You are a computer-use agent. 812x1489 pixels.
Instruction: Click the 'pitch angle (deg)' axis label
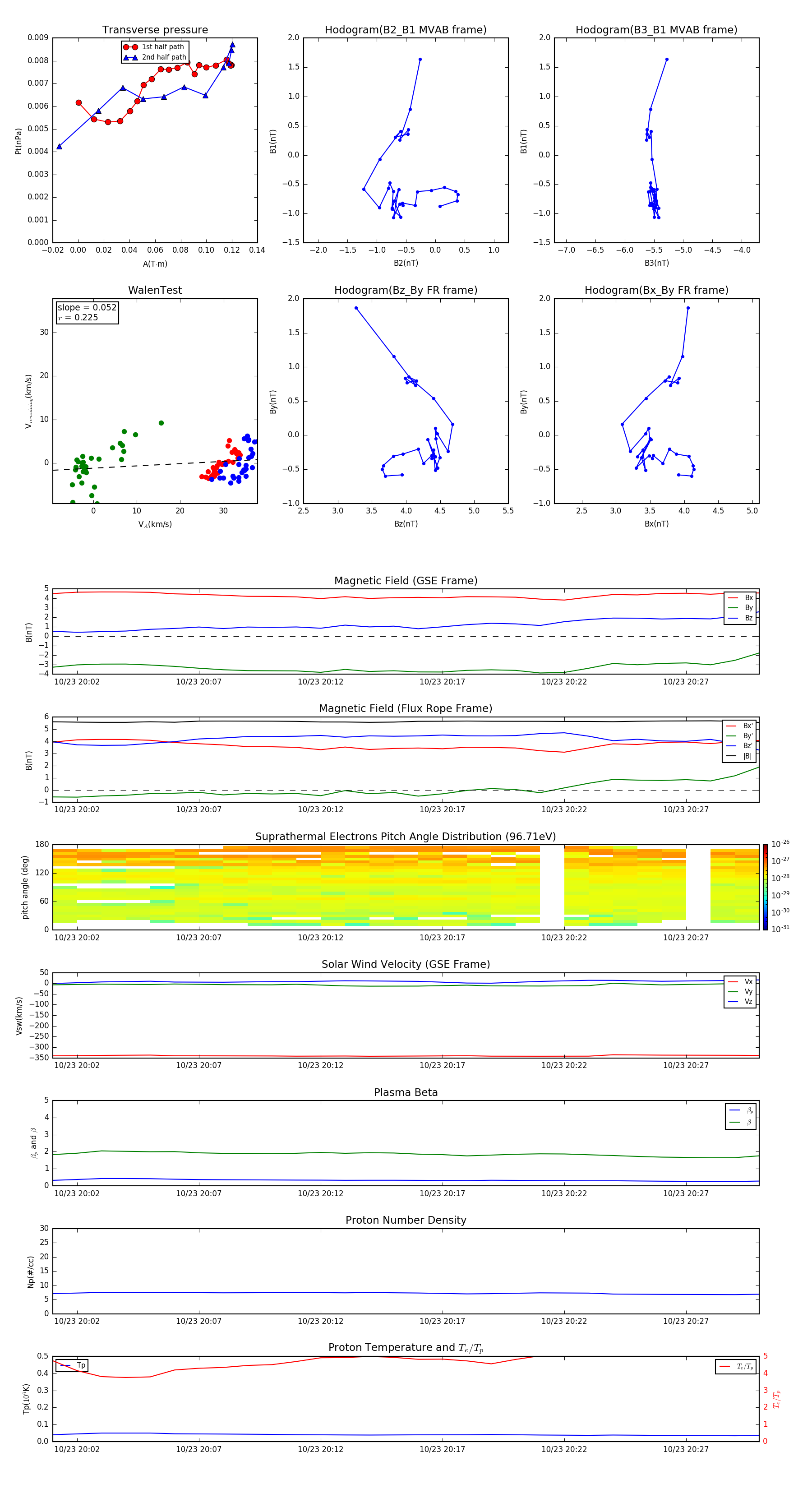tap(25, 887)
